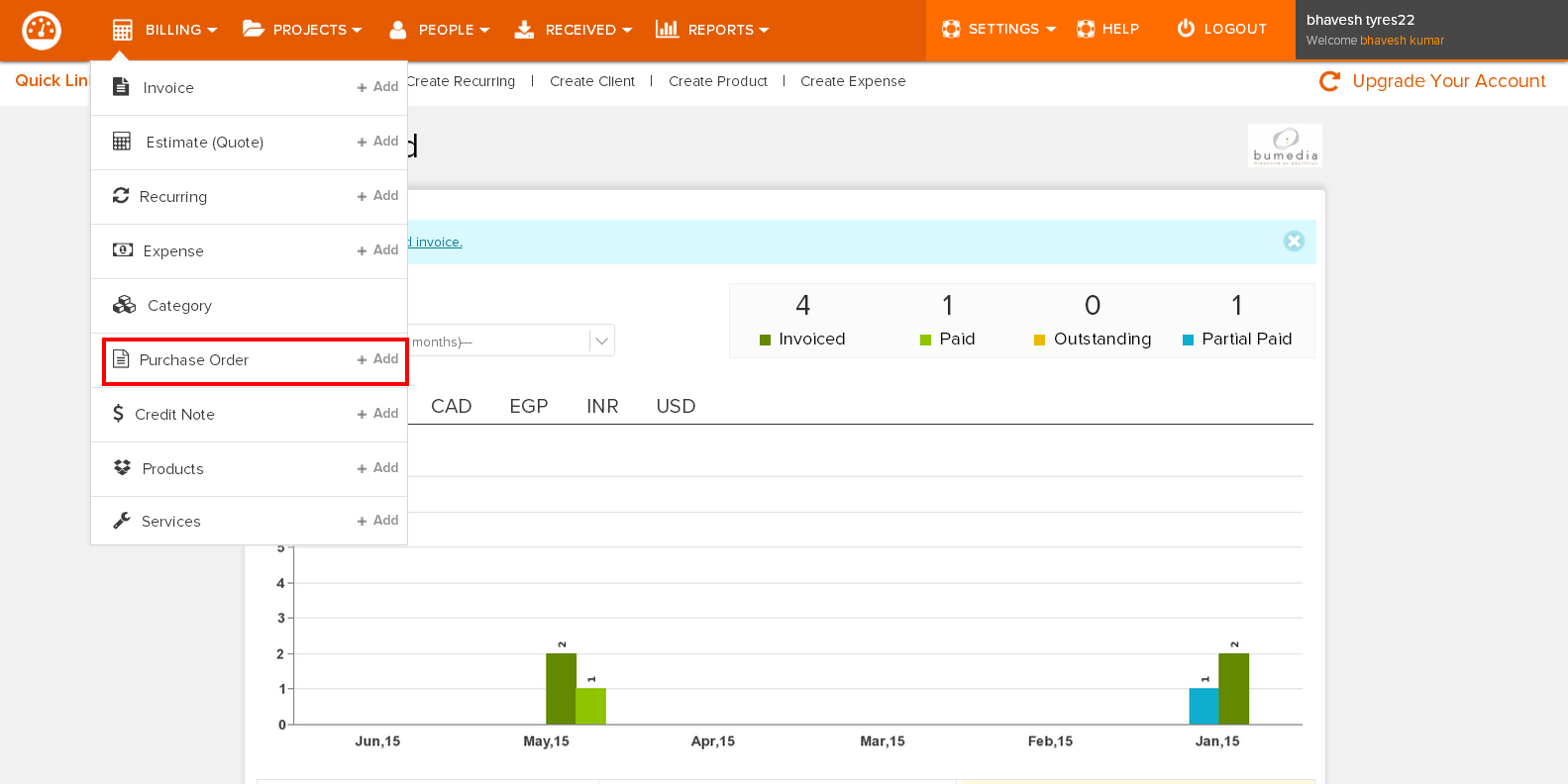Select Credit Note menu item
Screen dimensions: 1568x784
pyautogui.click(x=174, y=415)
